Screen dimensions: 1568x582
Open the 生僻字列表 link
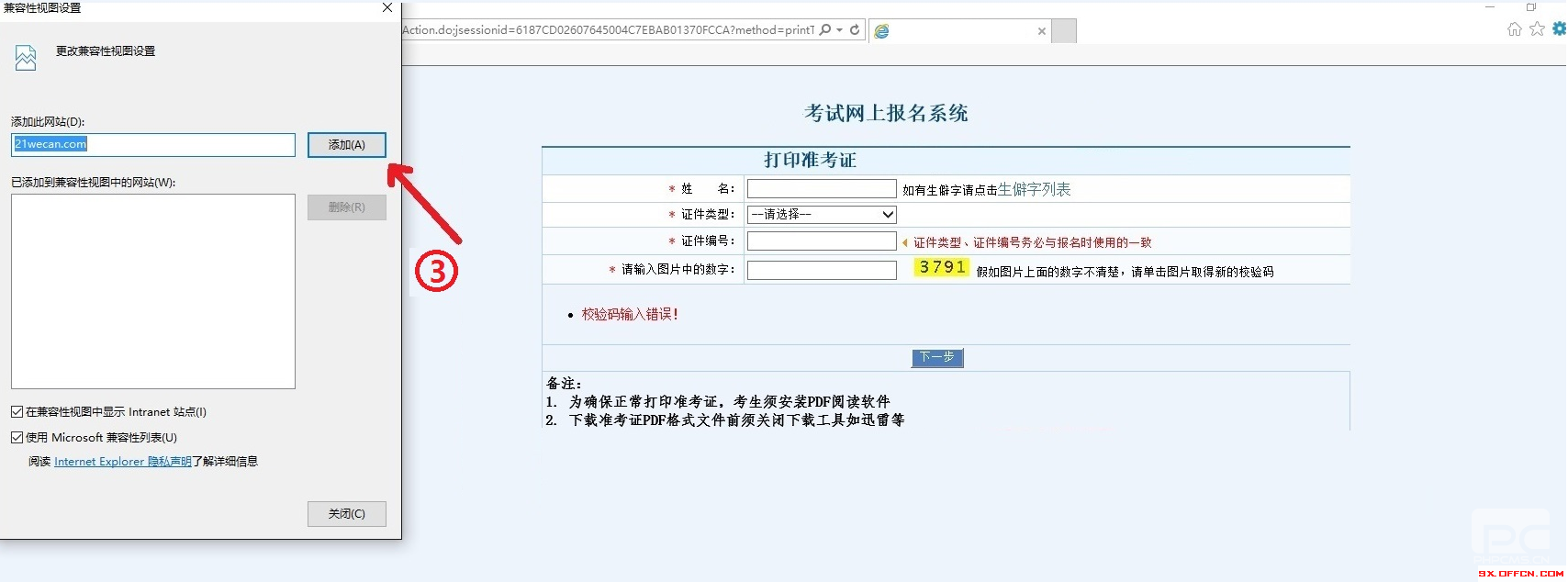click(x=1034, y=190)
